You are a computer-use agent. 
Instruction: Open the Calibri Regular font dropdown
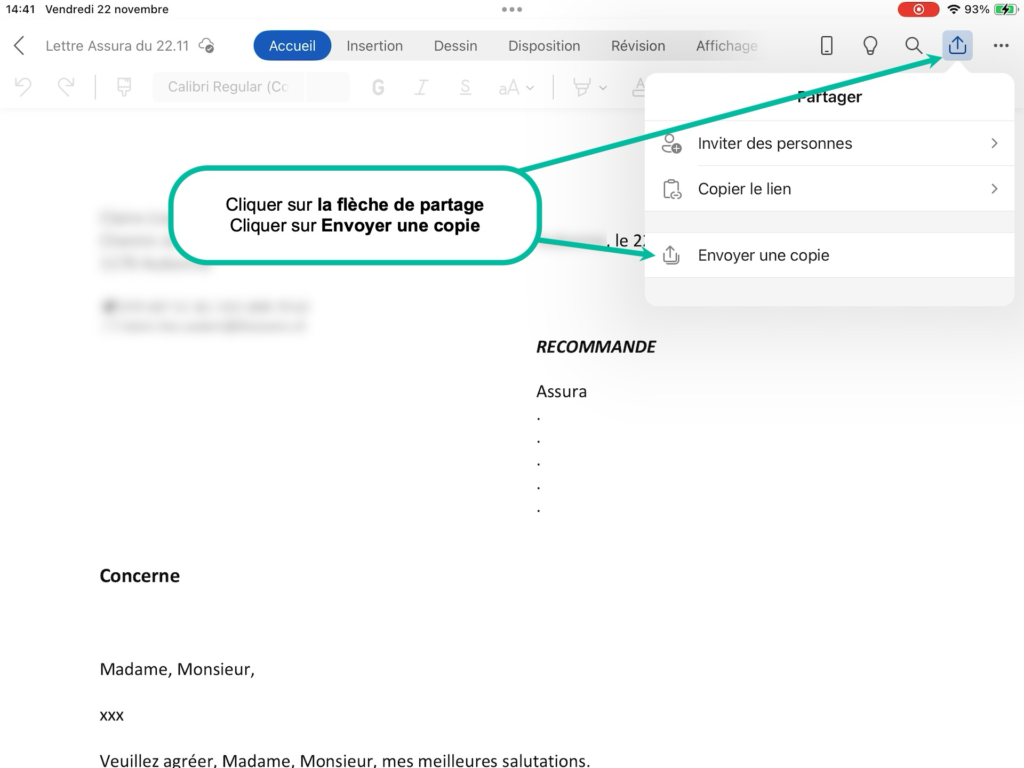[228, 87]
